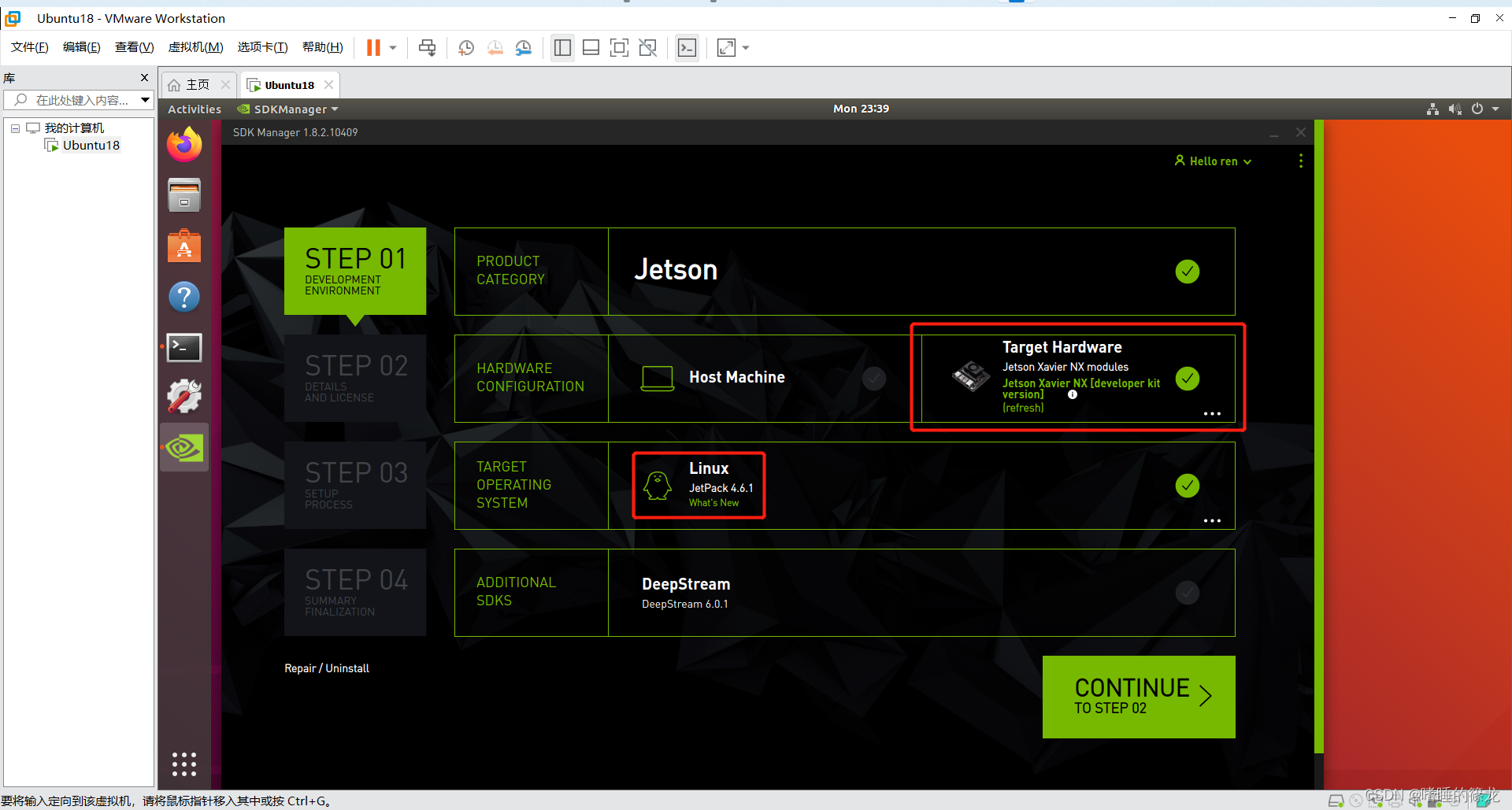Open Ubuntu volume indicator
Screen dimensions: 1512x810
point(1455,109)
